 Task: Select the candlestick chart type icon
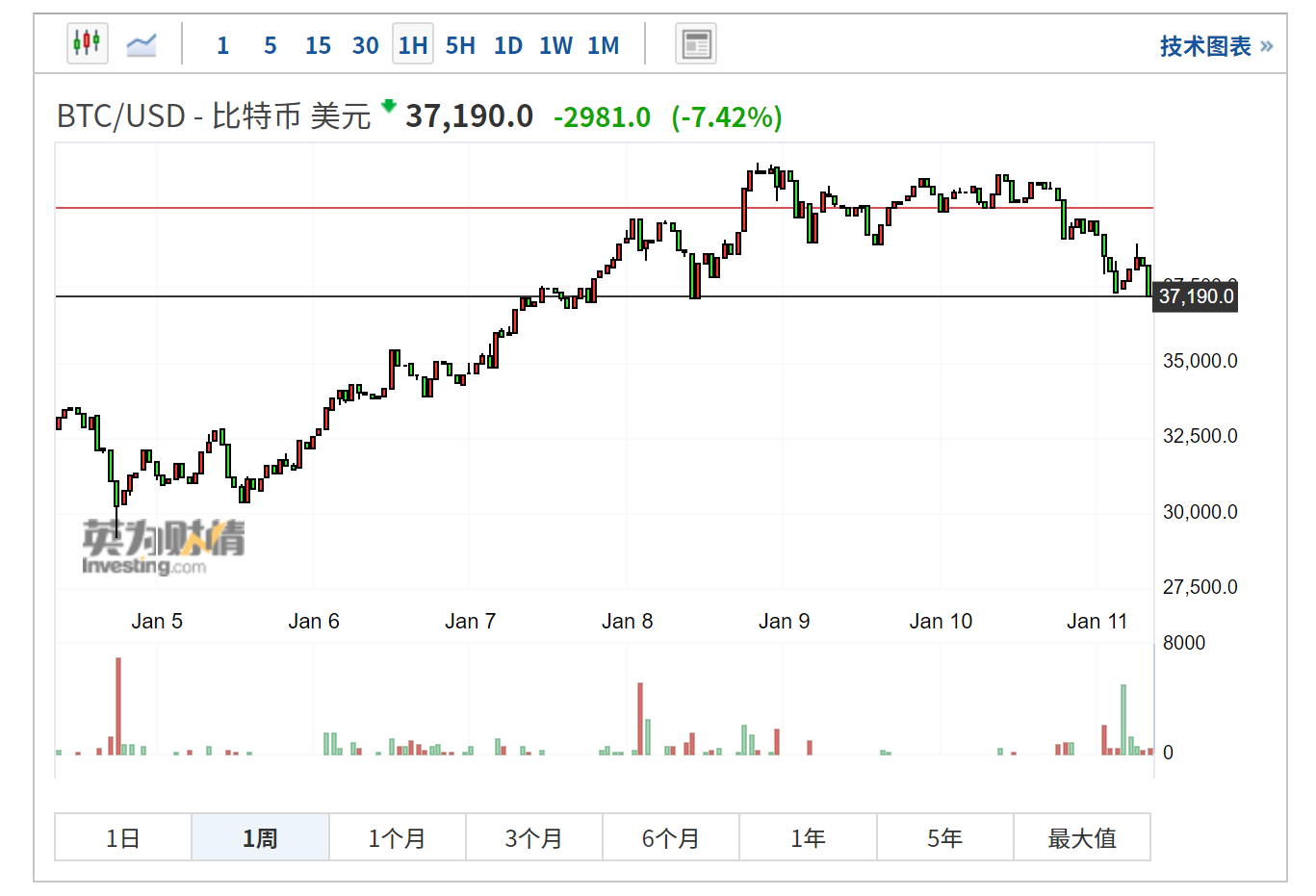point(88,43)
